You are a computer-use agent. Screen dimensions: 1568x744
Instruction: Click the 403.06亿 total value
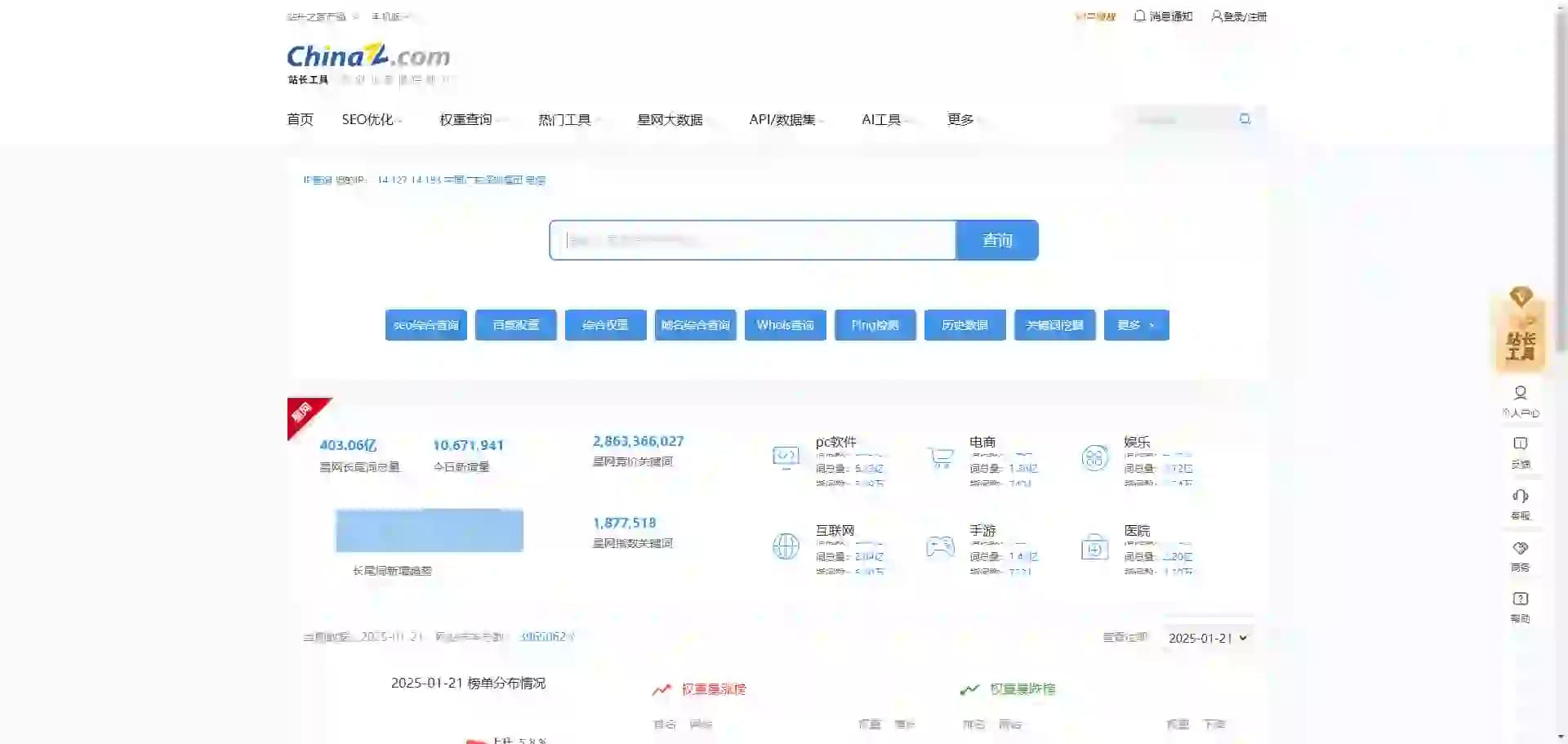tap(348, 445)
